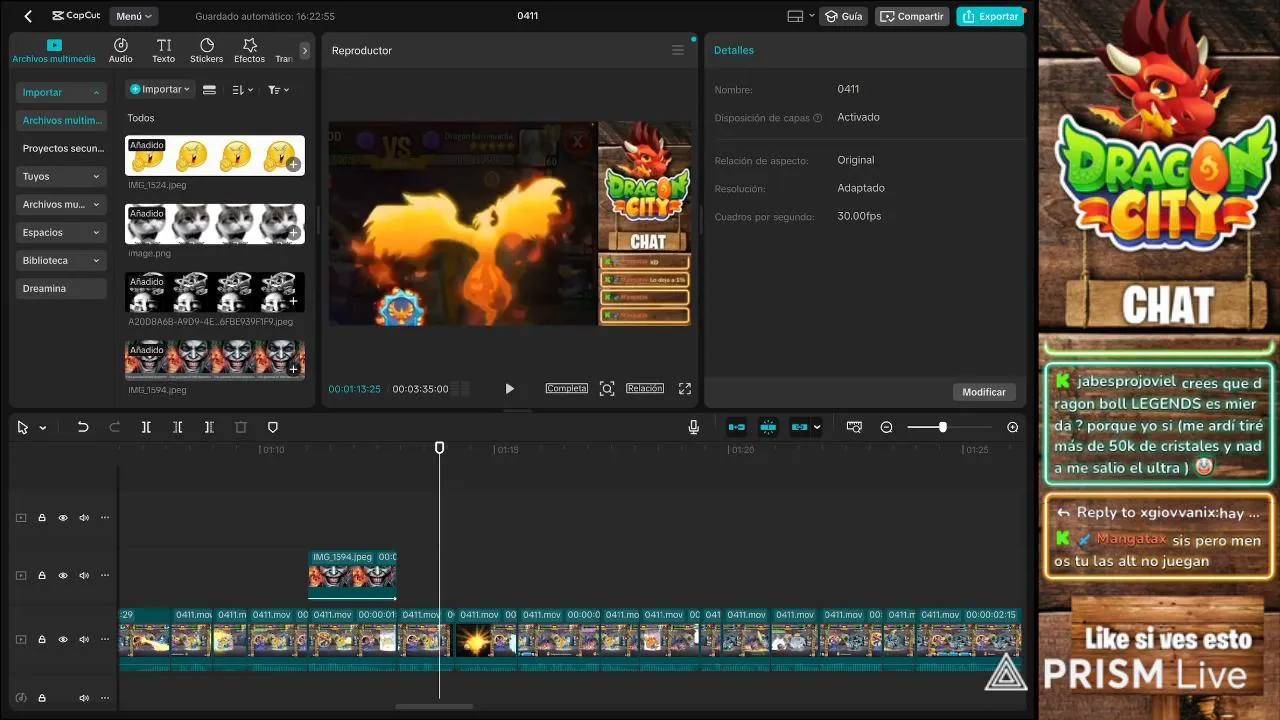Open the Audio tab
Screen dimensions: 1280x720
click(121, 51)
